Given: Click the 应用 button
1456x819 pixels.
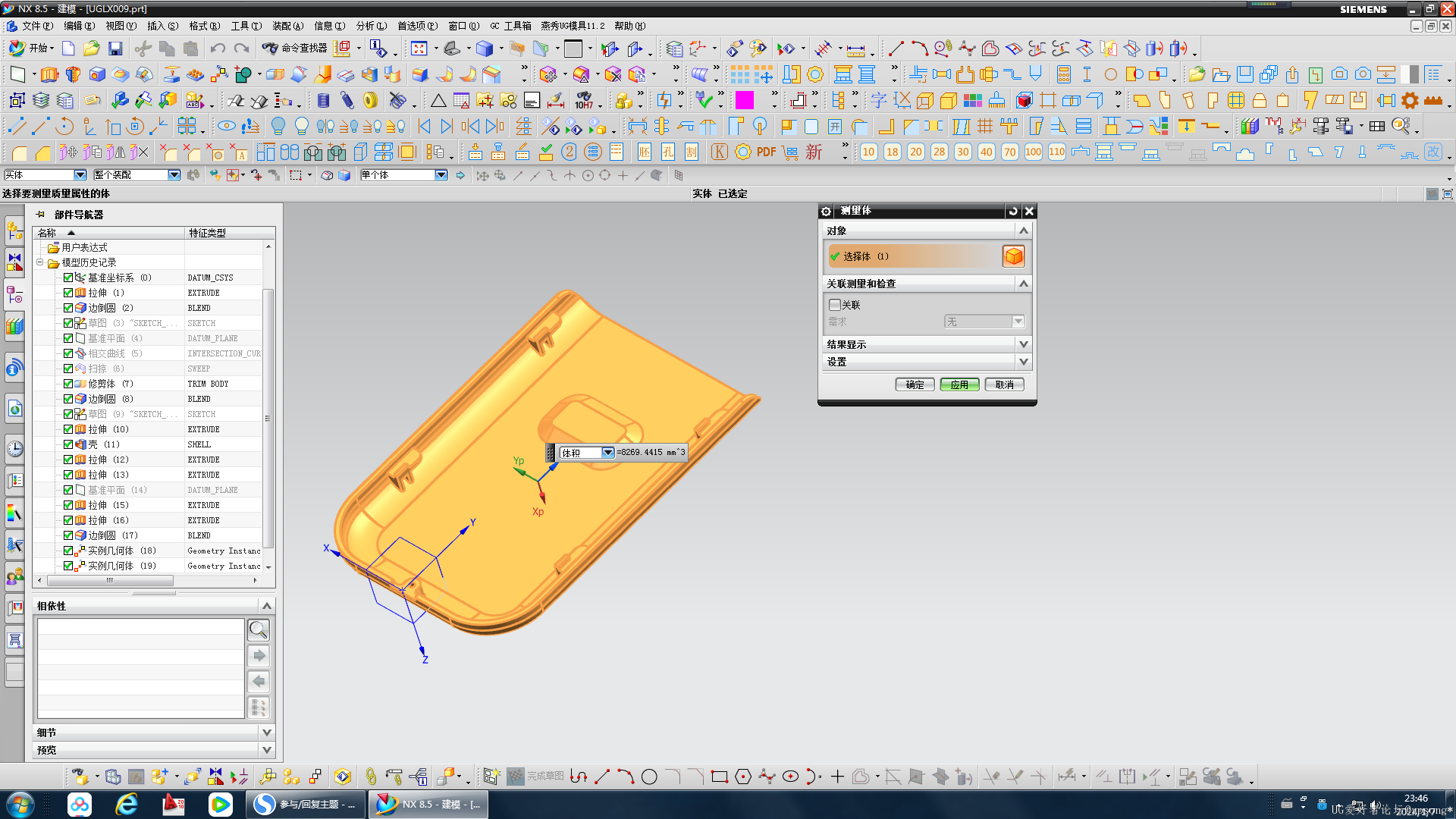Looking at the screenshot, I should point(959,384).
